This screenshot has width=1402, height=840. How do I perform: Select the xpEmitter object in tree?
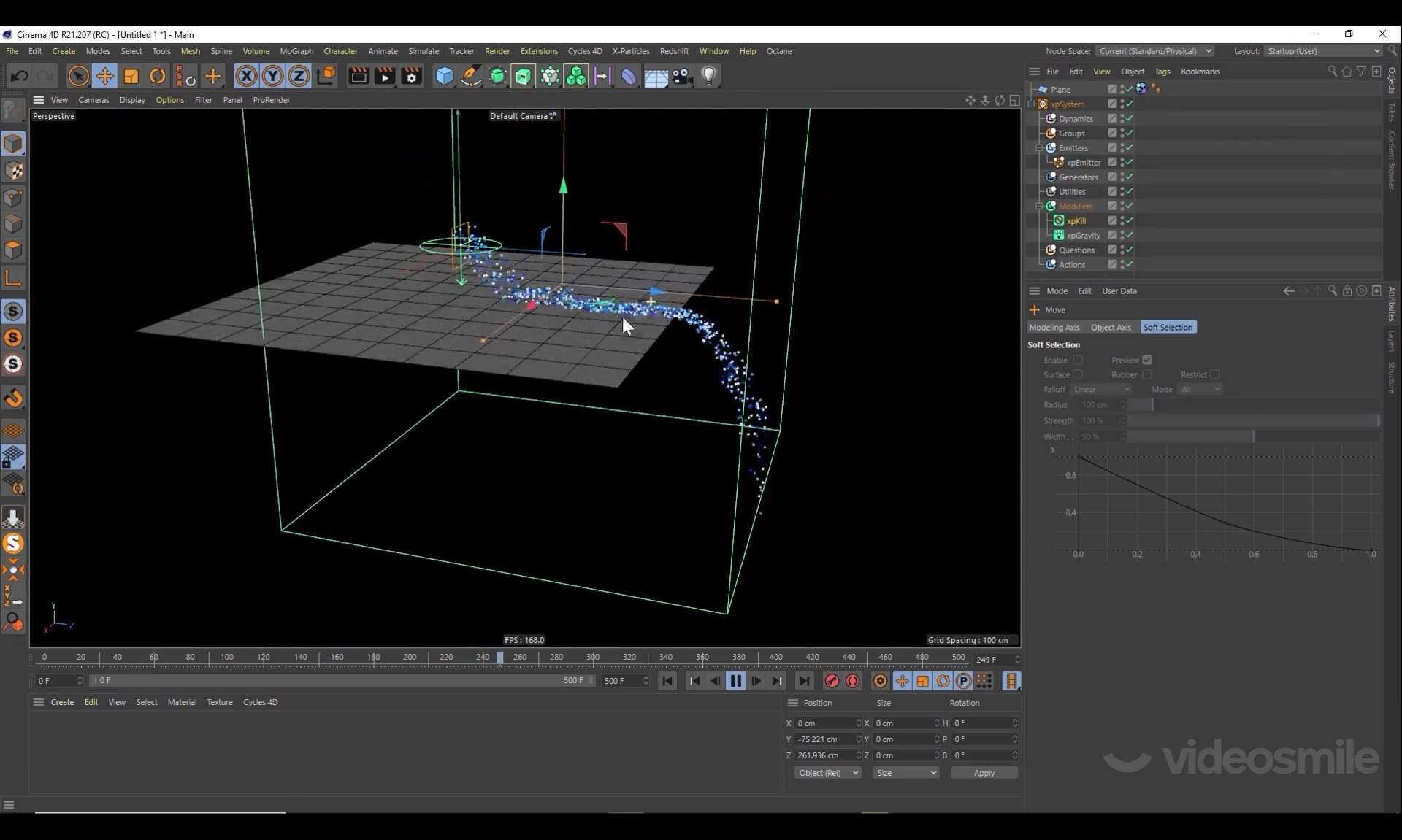click(x=1083, y=163)
